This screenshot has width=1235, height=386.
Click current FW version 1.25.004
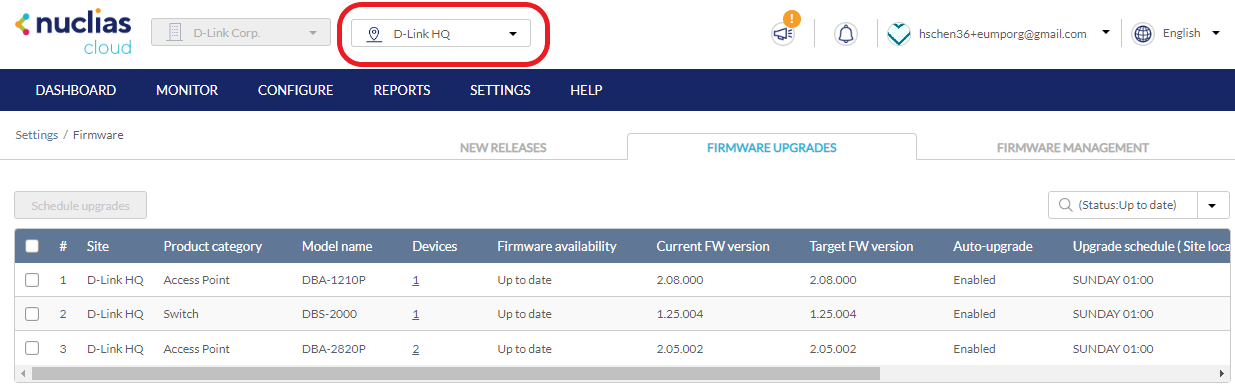(x=680, y=314)
